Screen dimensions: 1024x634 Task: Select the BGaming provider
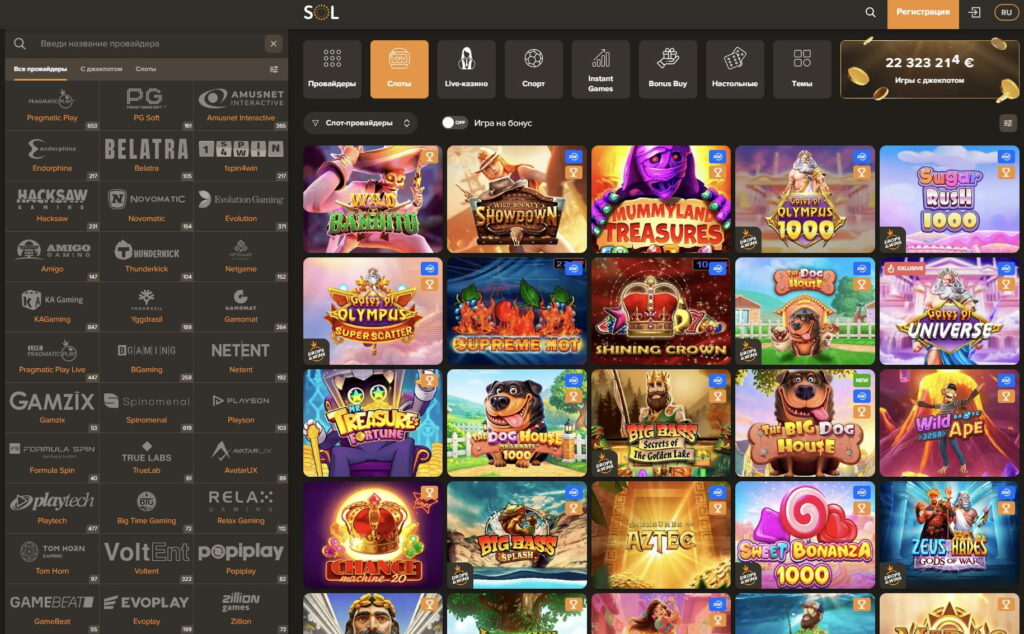(x=146, y=357)
